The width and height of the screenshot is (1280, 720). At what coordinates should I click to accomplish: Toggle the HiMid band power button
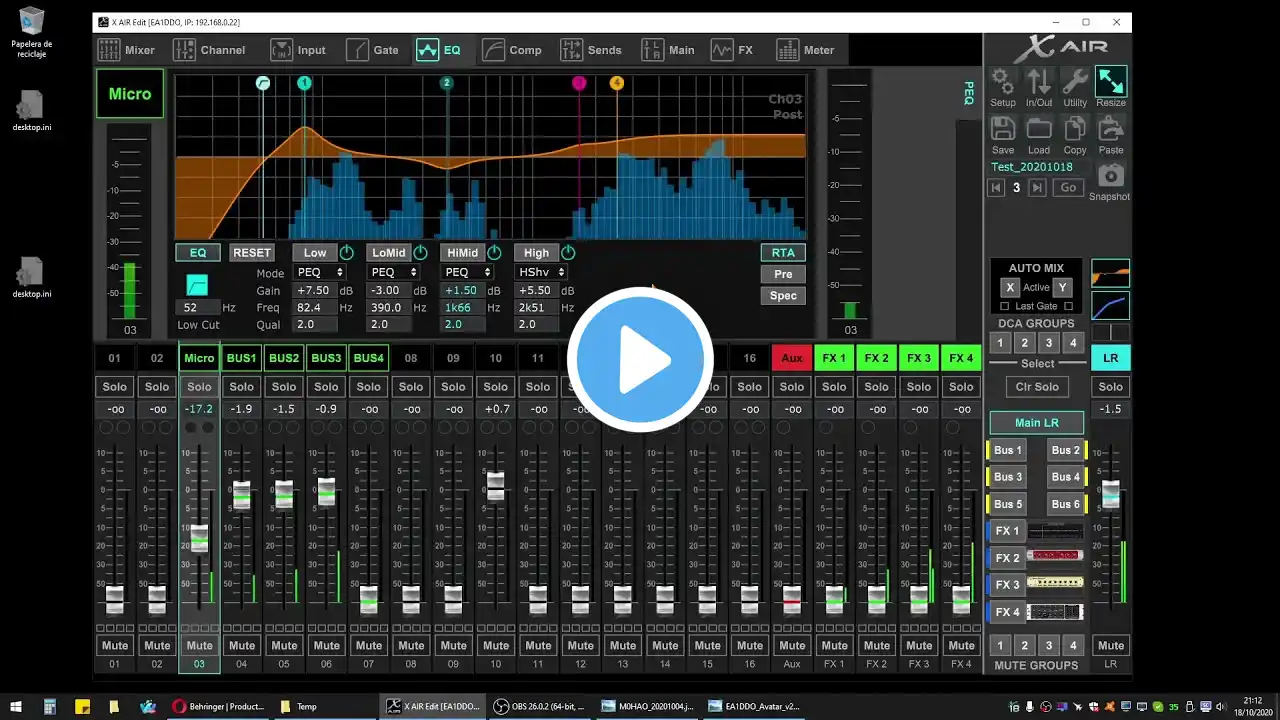[495, 253]
